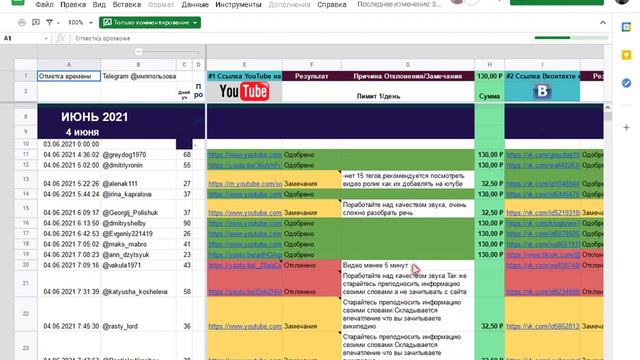Select row 13 header
Image resolution: width=640 pixels, height=360 pixels.
[x=26, y=179]
